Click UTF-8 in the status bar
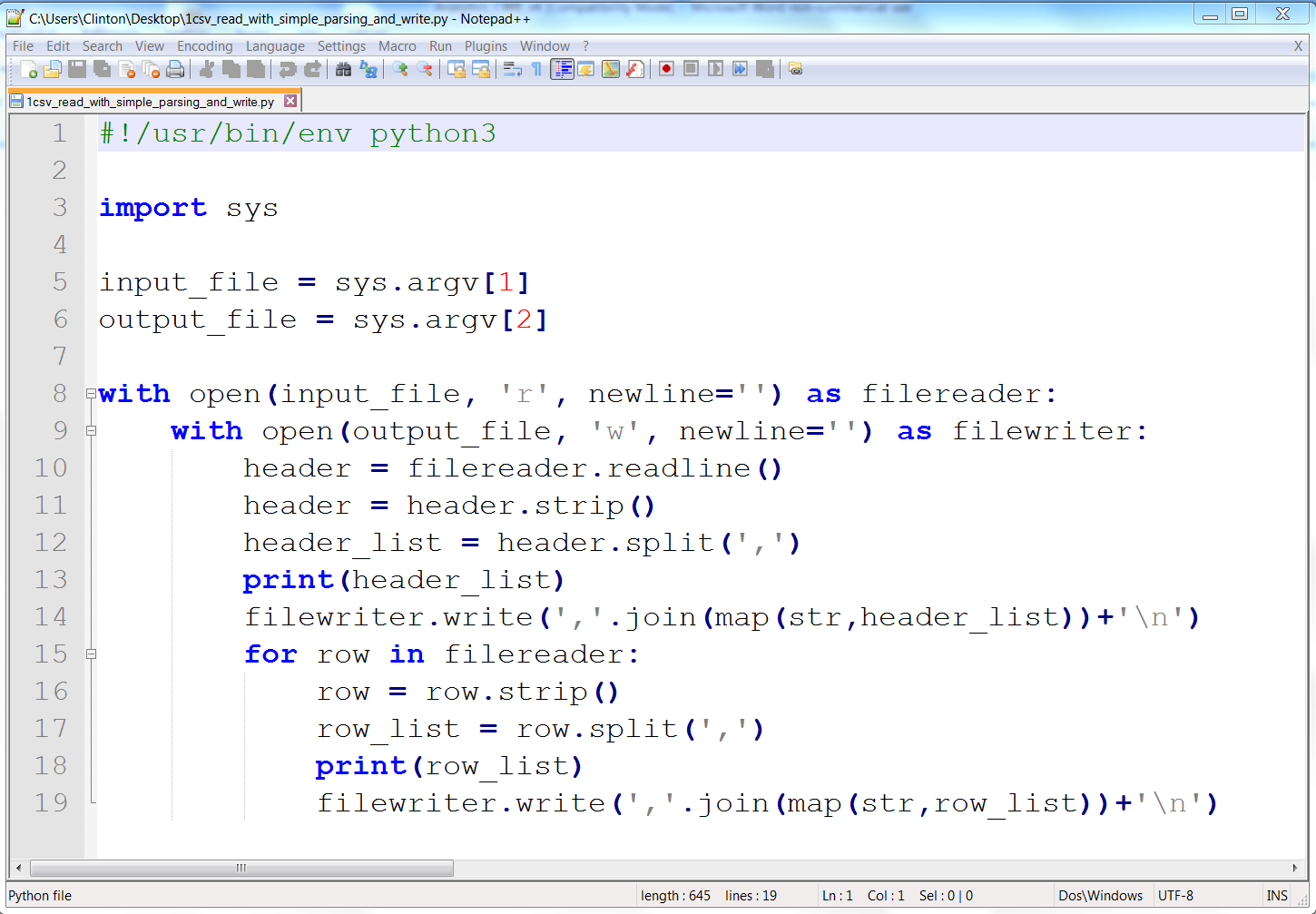 1176,895
